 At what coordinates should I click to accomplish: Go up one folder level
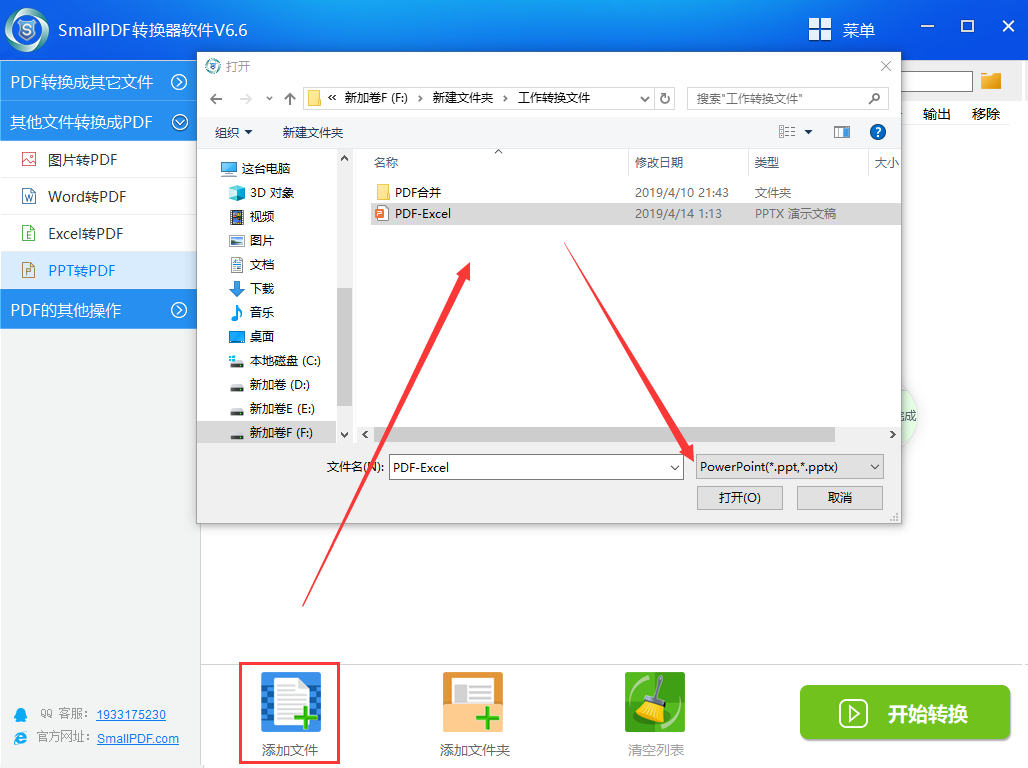click(x=290, y=99)
